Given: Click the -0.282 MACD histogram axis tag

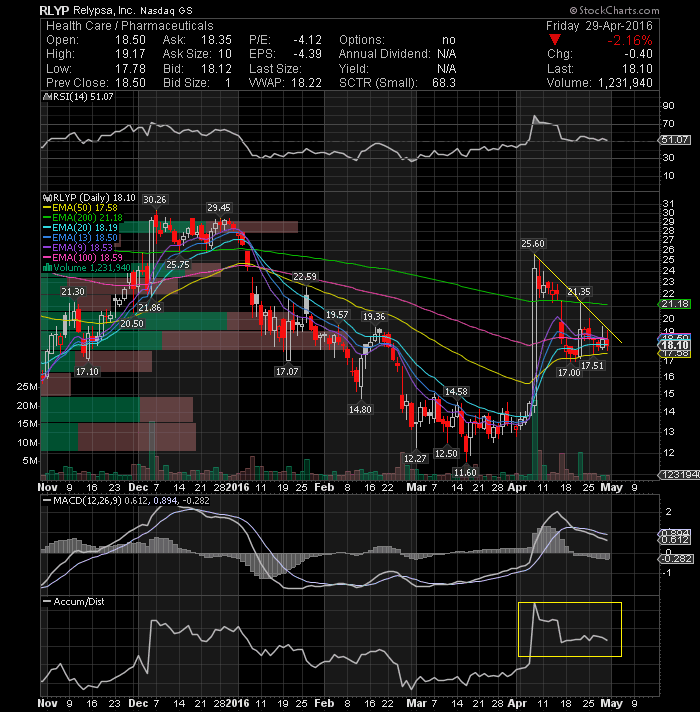Looking at the screenshot, I should pyautogui.click(x=675, y=559).
